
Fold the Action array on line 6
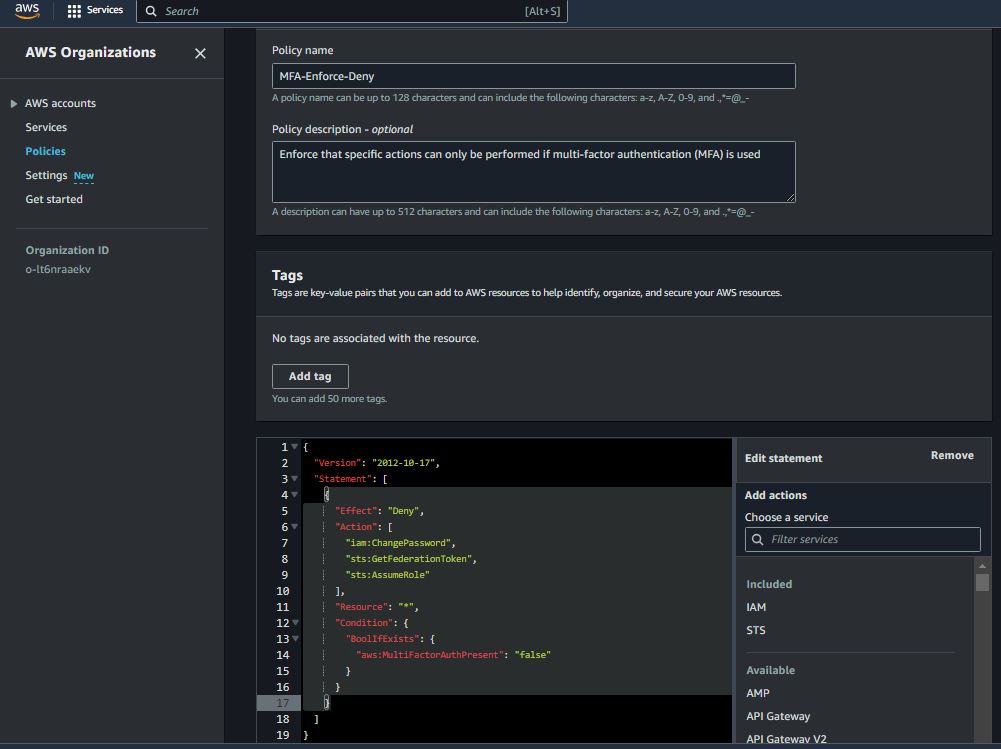(x=295, y=527)
